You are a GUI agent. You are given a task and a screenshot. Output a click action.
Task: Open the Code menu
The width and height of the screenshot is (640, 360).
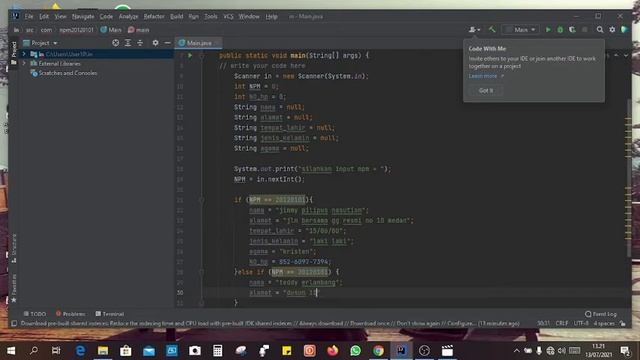click(106, 16)
